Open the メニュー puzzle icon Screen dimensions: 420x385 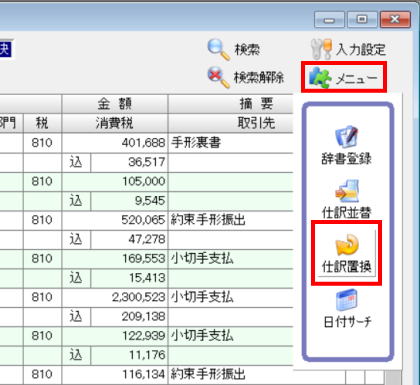tap(320, 78)
